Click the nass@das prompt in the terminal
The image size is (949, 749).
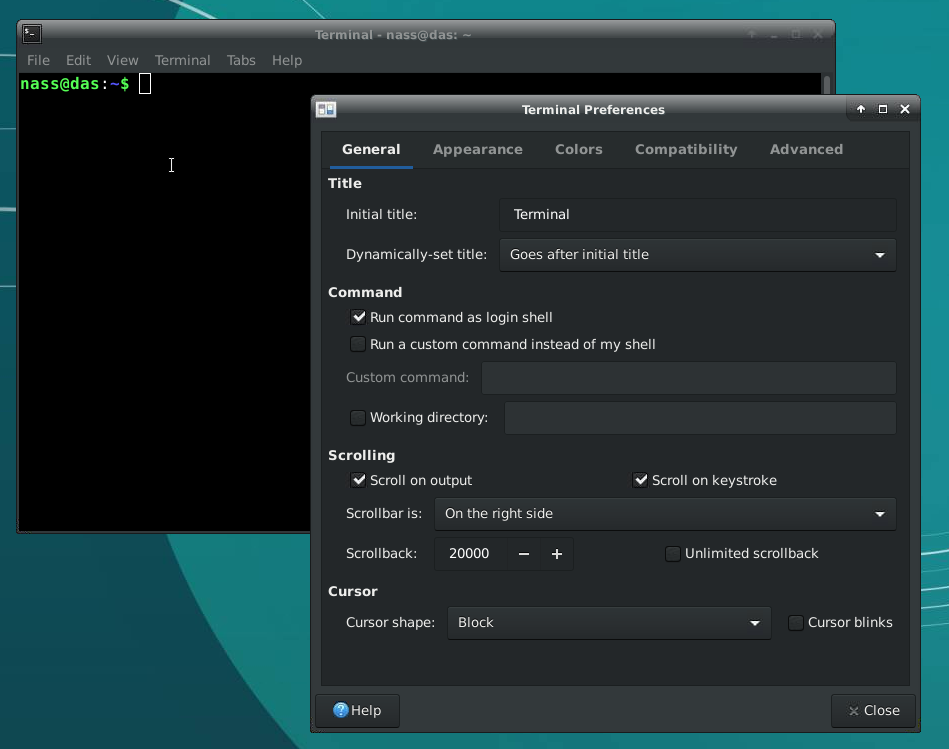click(x=74, y=84)
